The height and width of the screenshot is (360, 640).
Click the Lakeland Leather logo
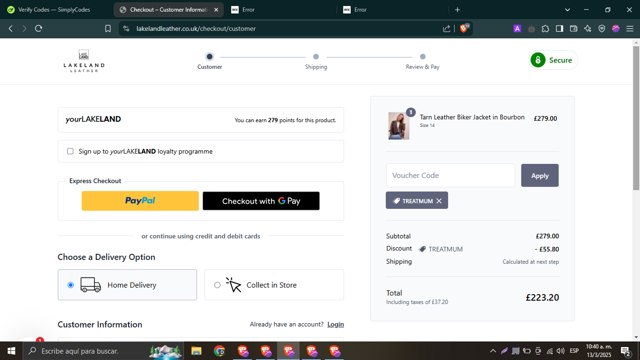(x=84, y=61)
